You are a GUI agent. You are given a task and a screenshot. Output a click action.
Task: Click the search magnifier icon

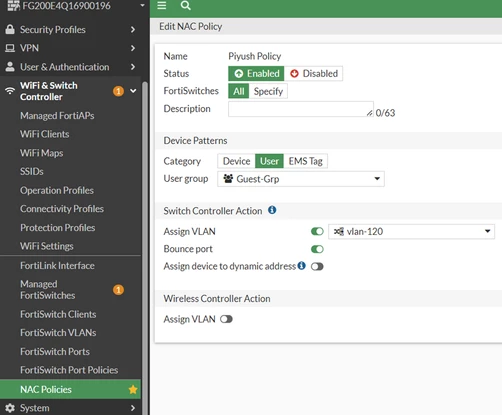tap(186, 5)
